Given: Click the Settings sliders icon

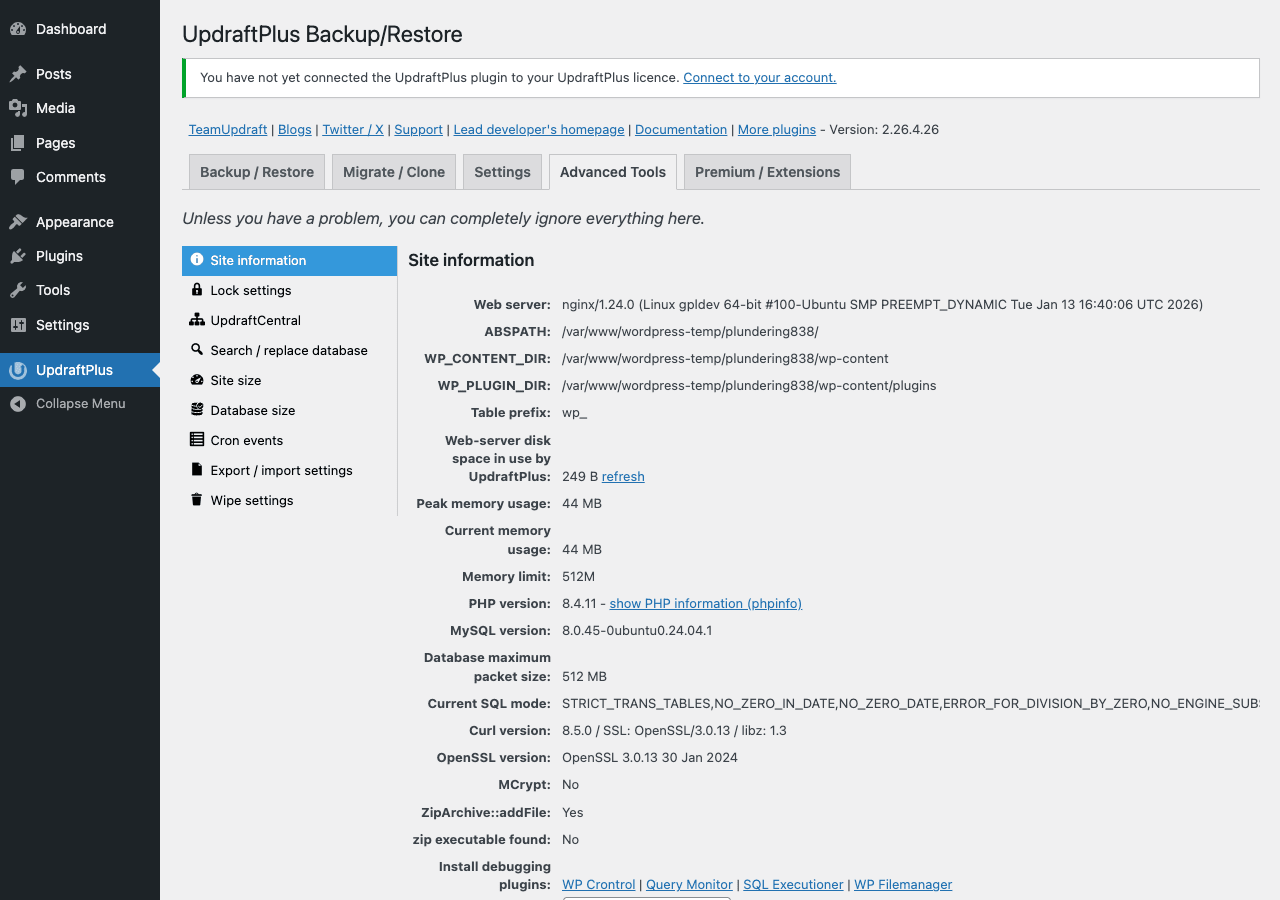Looking at the screenshot, I should [x=18, y=325].
